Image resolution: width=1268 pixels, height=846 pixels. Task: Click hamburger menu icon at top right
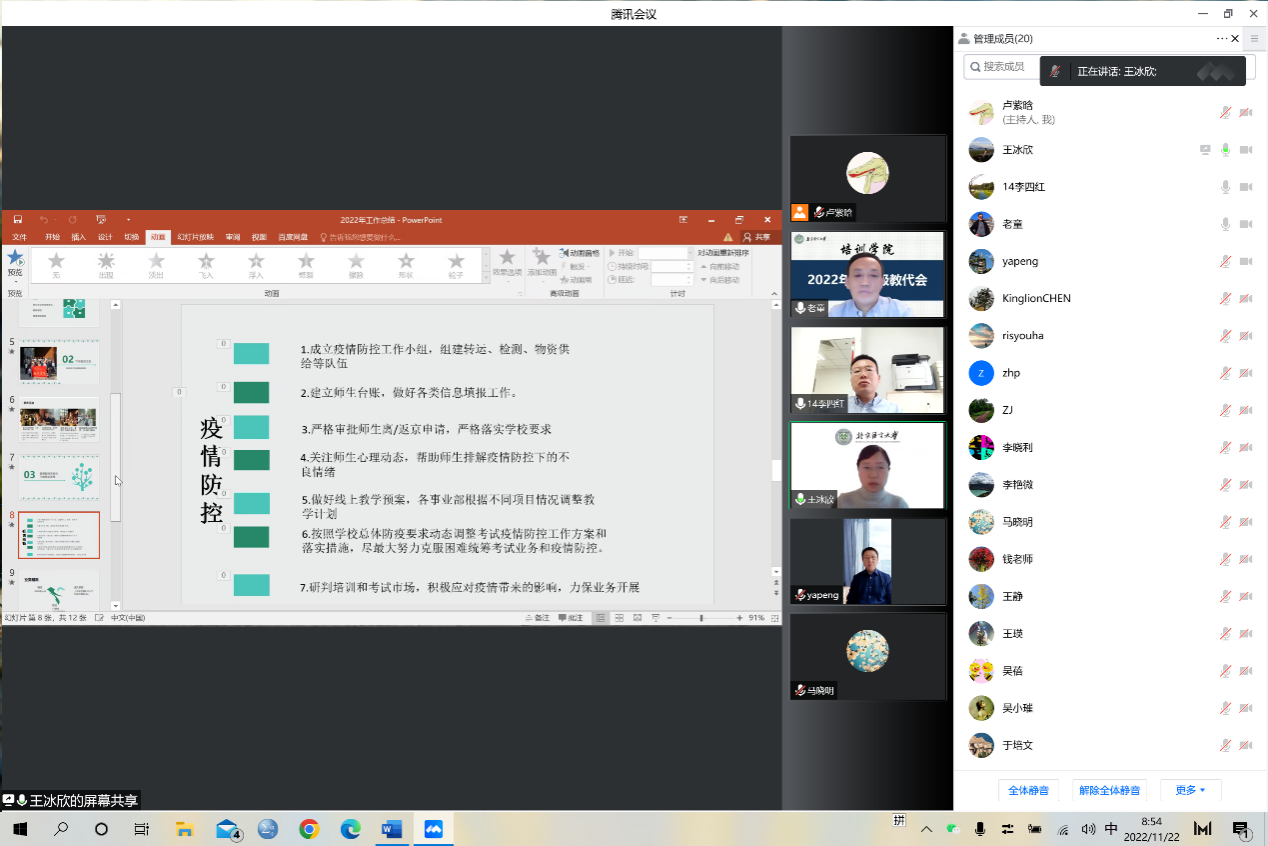[1255, 39]
